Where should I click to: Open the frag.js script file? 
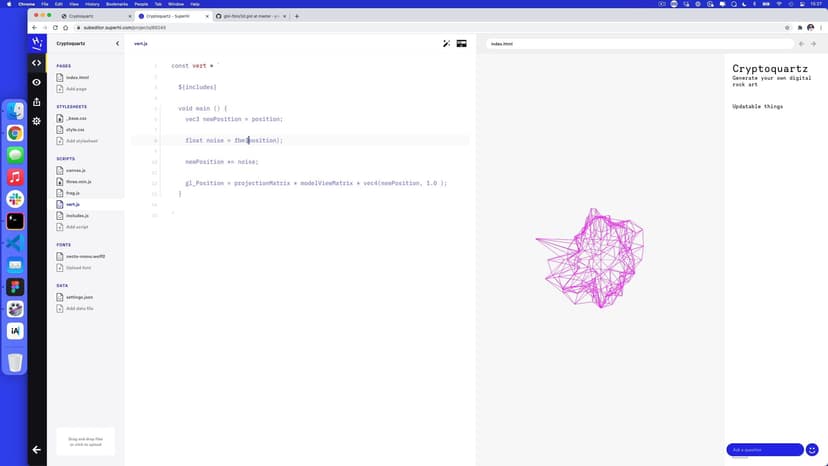(x=73, y=193)
